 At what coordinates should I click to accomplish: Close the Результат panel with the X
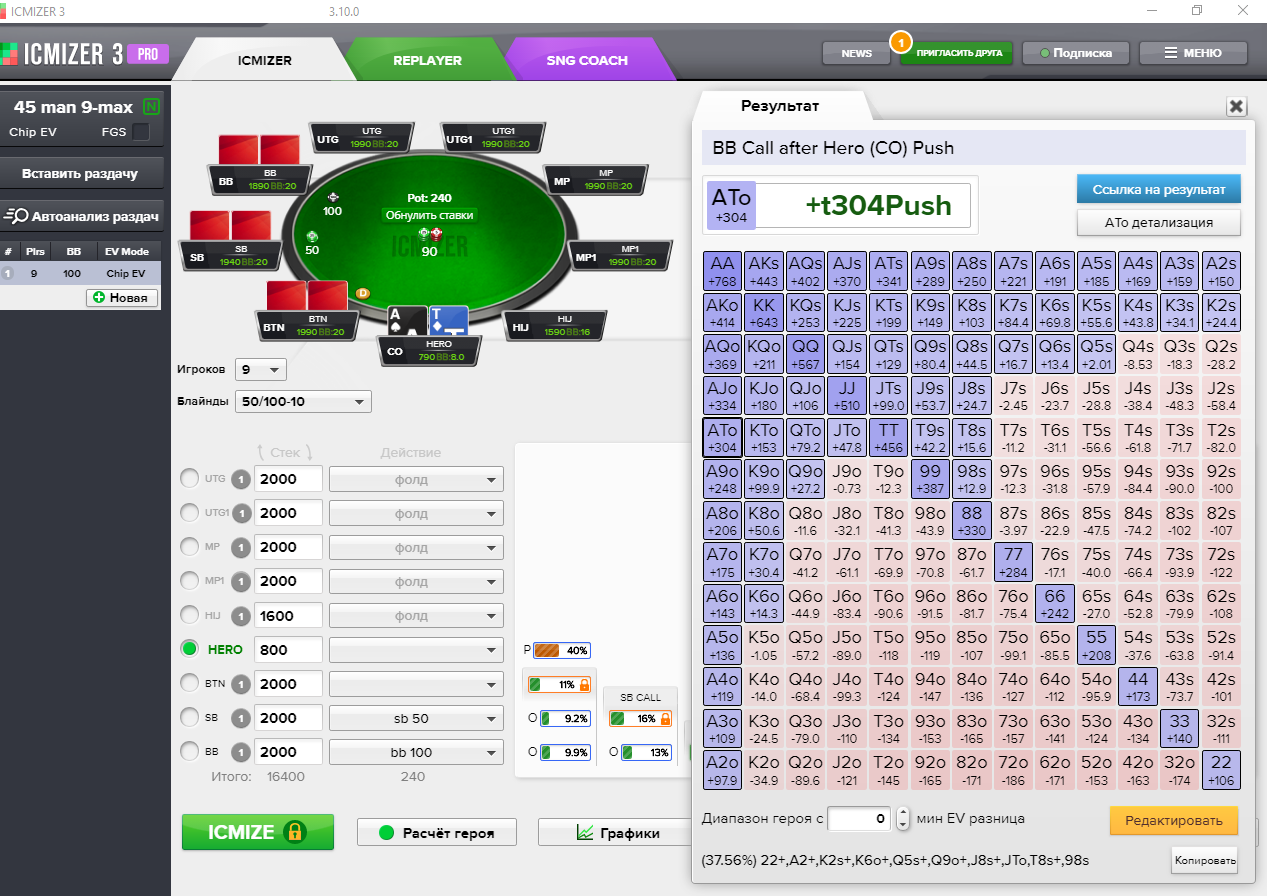pyautogui.click(x=1236, y=107)
